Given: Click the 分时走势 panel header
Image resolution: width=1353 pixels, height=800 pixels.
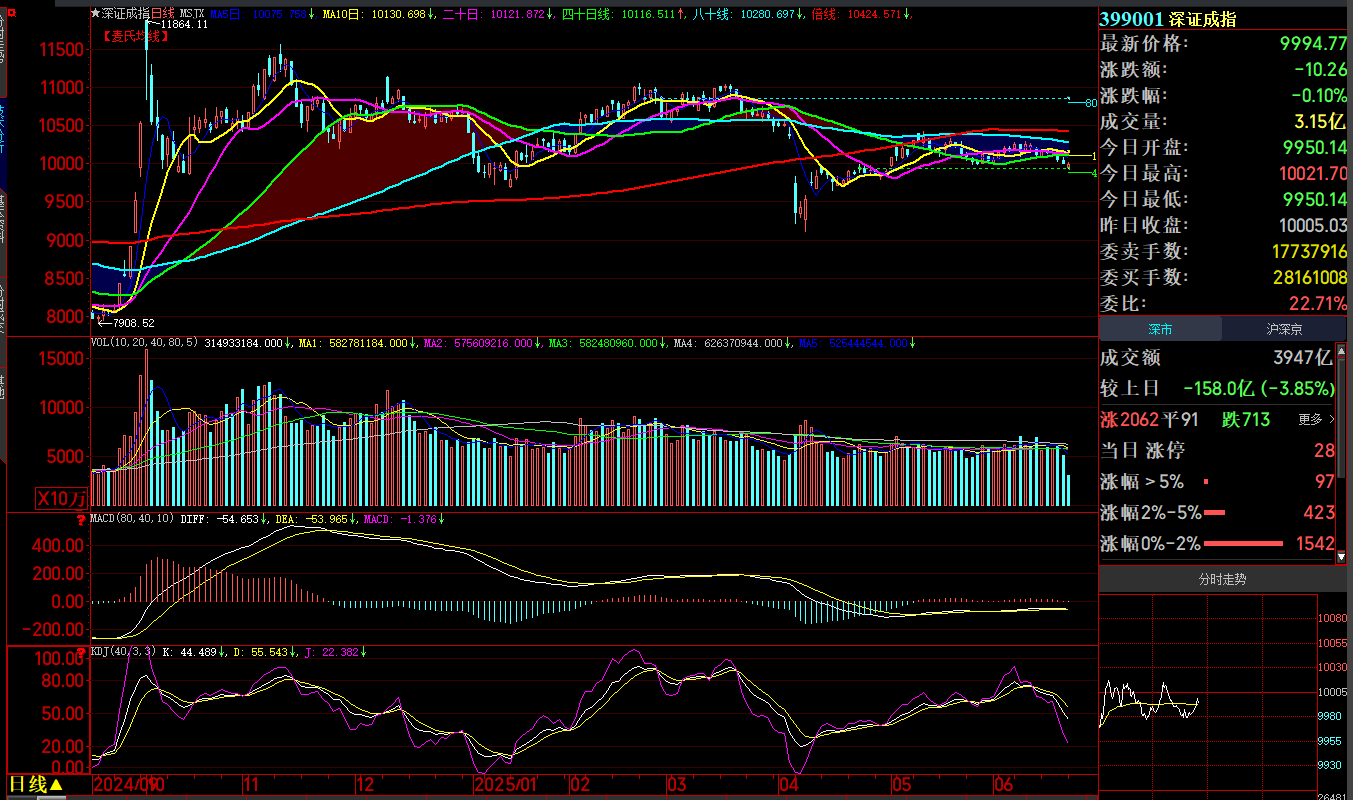Looking at the screenshot, I should (x=1223, y=579).
